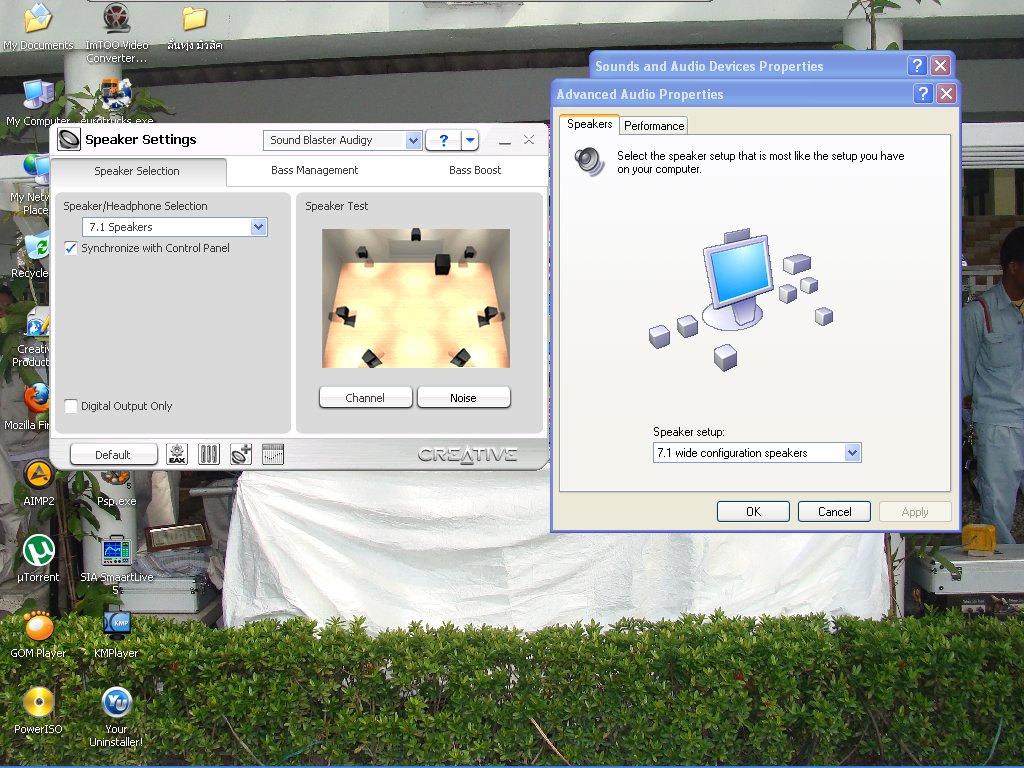Close the Speaker Settings window
Viewport: 1024px width, 768px height.
pyautogui.click(x=529, y=140)
